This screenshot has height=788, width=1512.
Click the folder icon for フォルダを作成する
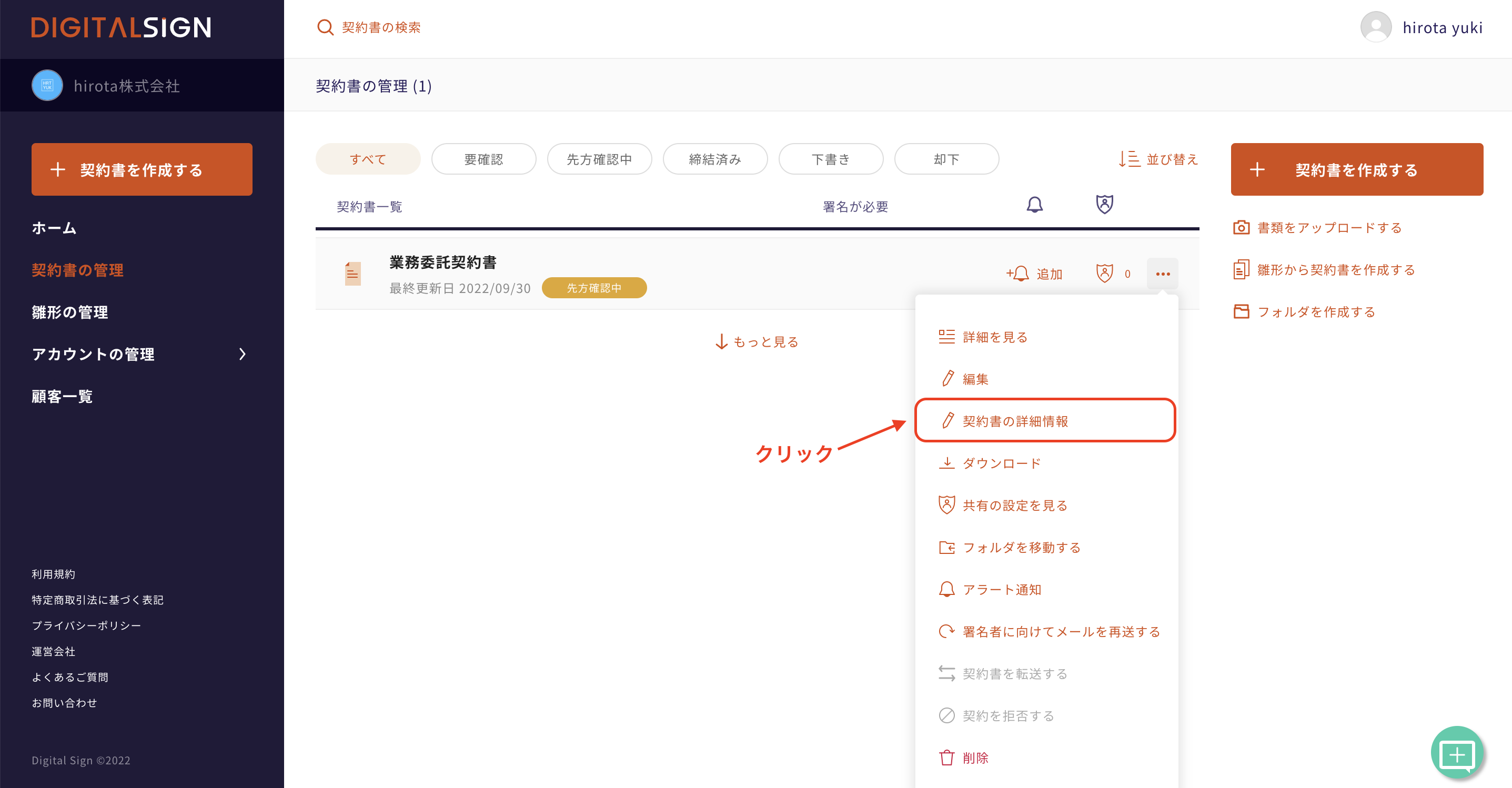[x=1242, y=311]
